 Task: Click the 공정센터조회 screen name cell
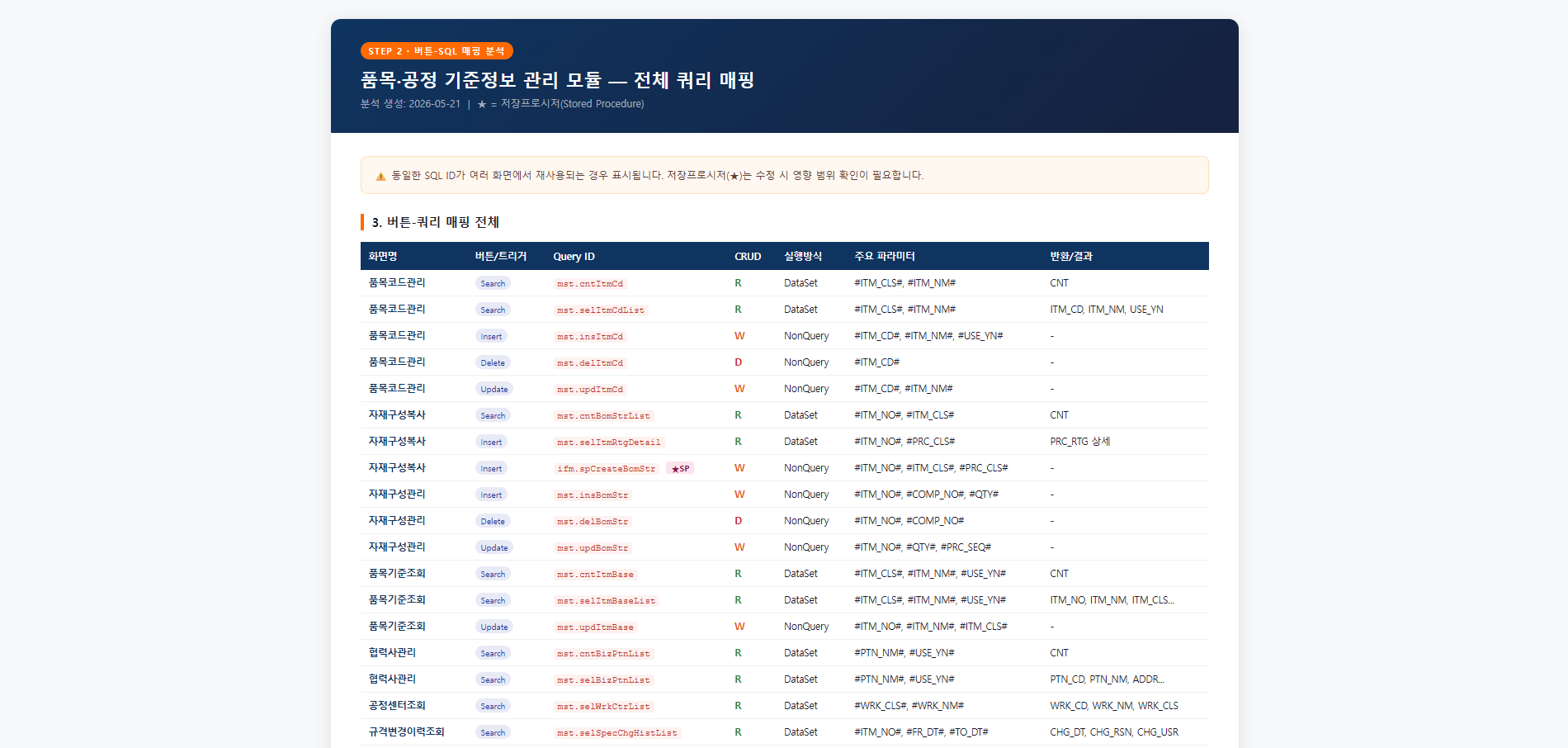tap(397, 706)
